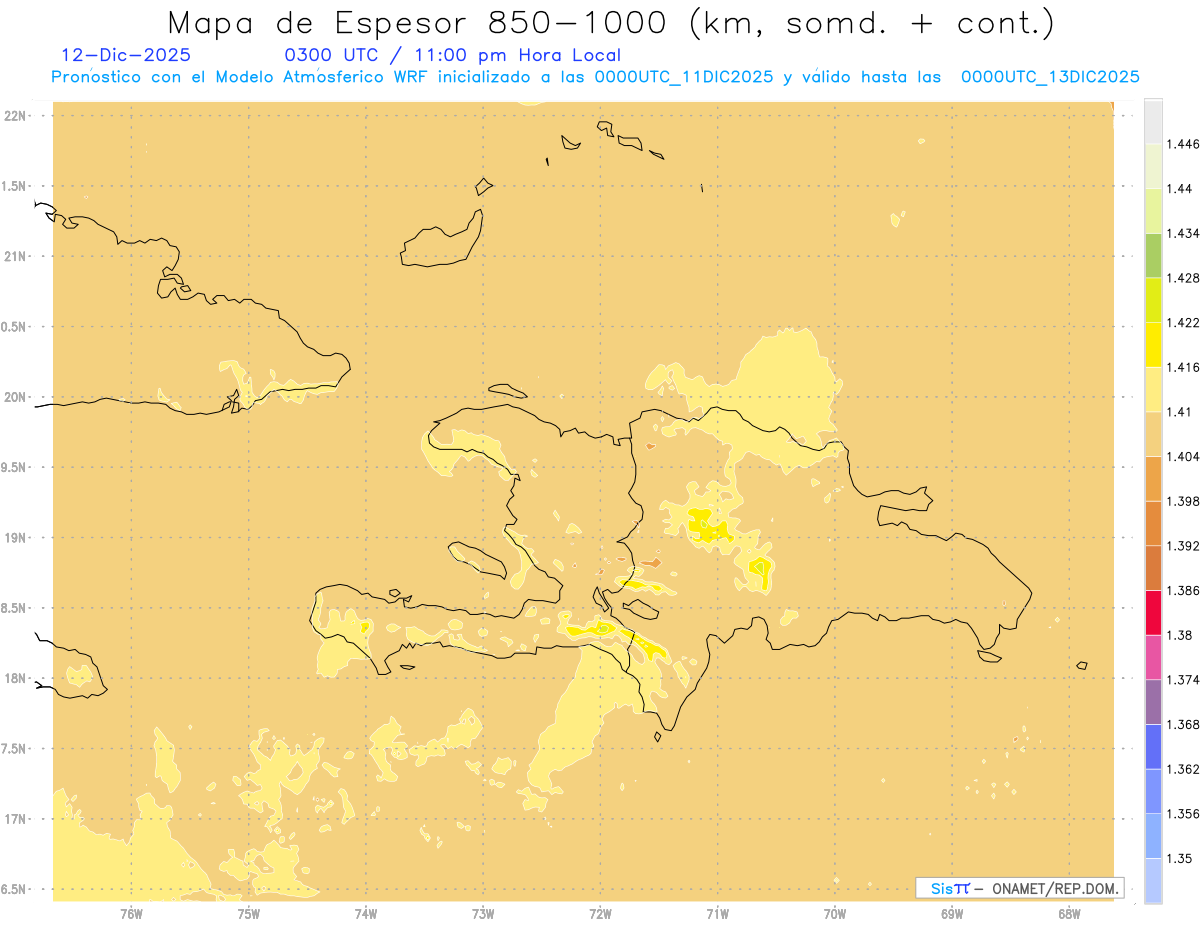This screenshot has height=927, width=1200.
Task: Click the 22N latitude axis label
Action: pyautogui.click(x=14, y=116)
